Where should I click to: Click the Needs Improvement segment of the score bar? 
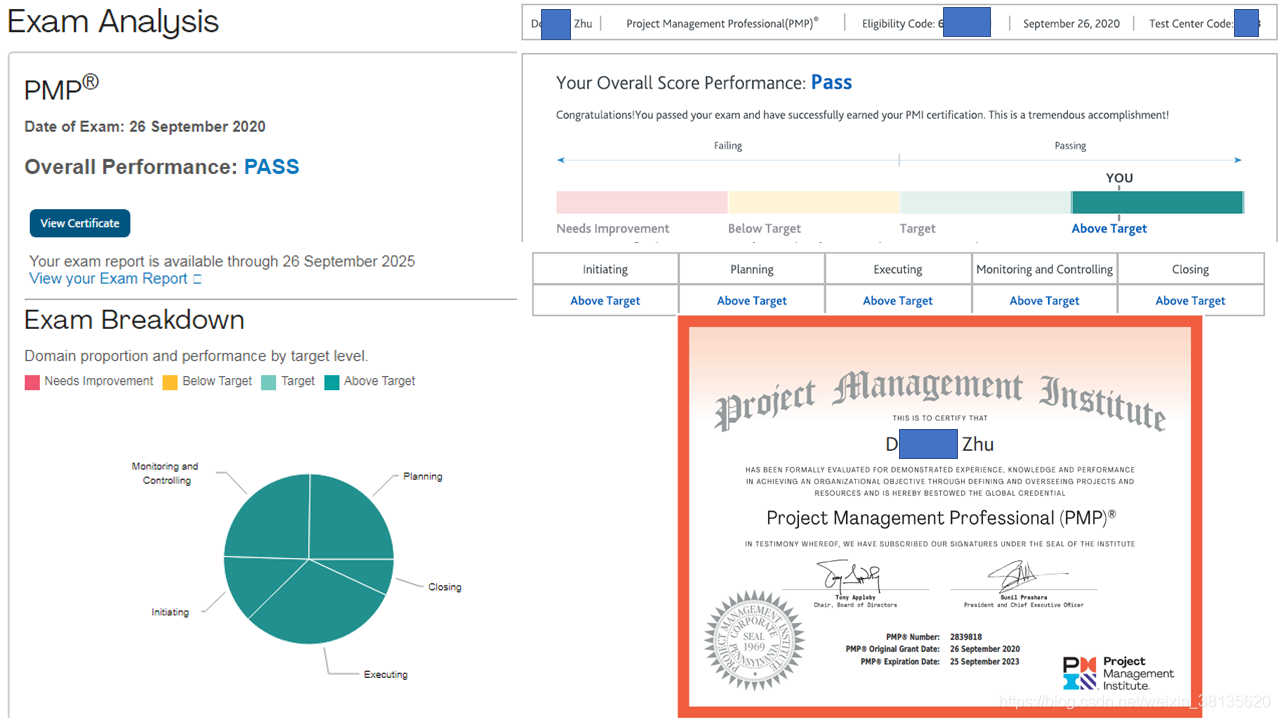pyautogui.click(x=641, y=202)
